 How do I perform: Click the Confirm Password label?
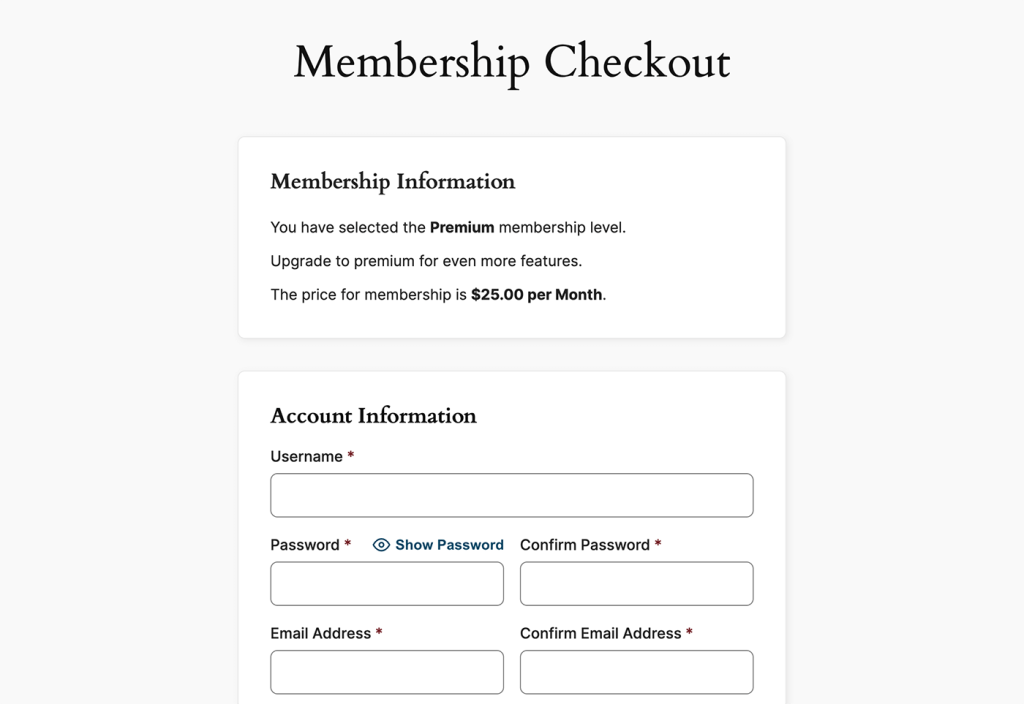click(x=583, y=545)
